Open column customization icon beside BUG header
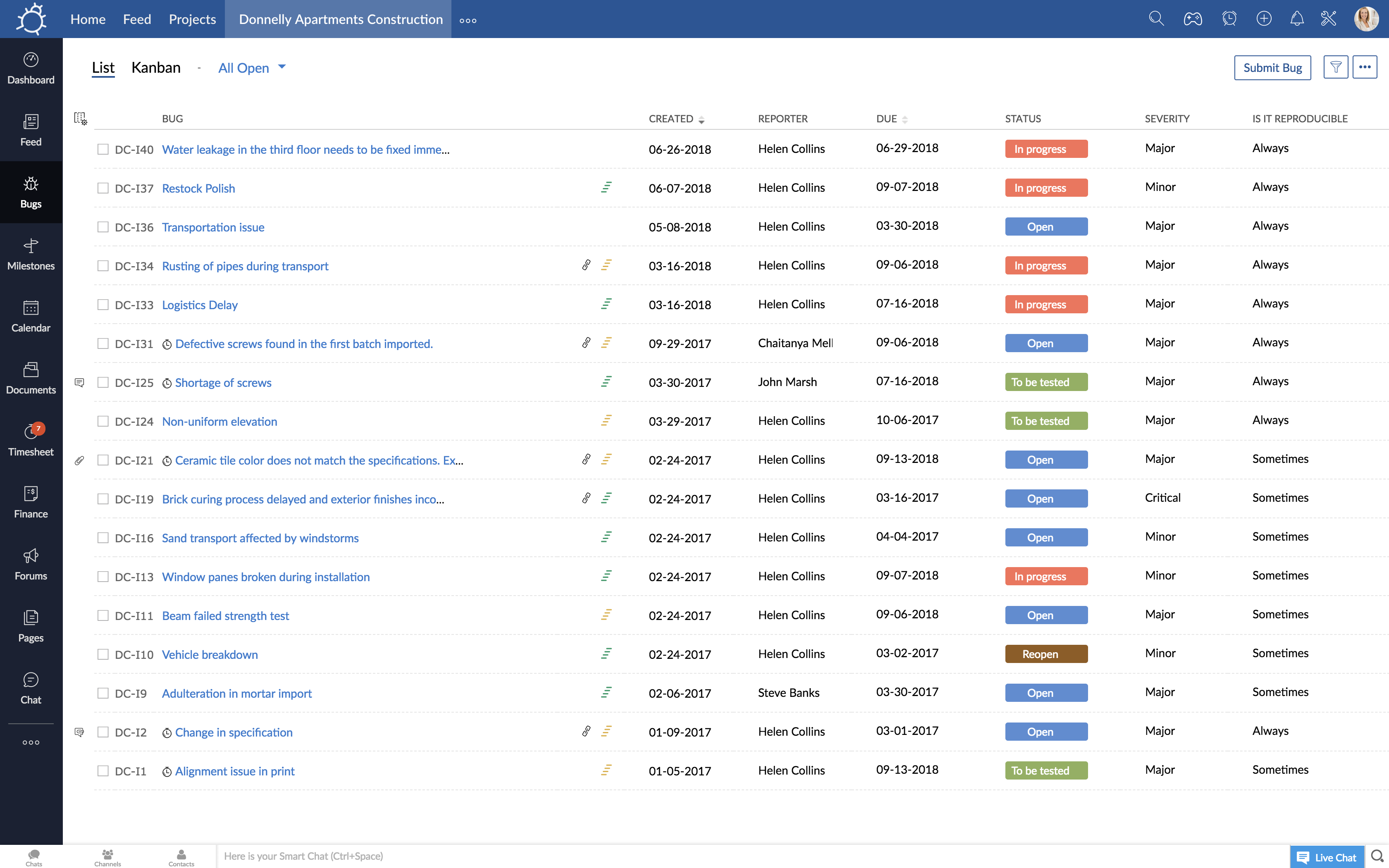The width and height of the screenshot is (1389, 868). [80, 119]
